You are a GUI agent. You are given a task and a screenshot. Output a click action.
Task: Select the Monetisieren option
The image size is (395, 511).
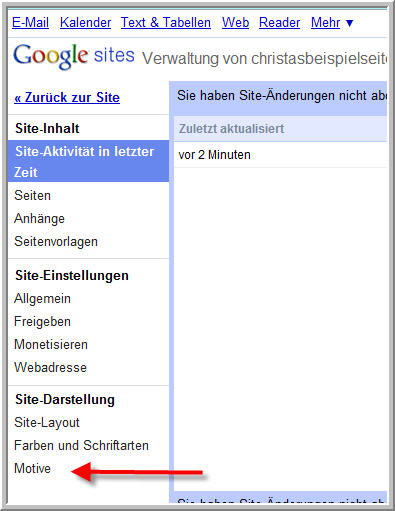[51, 345]
